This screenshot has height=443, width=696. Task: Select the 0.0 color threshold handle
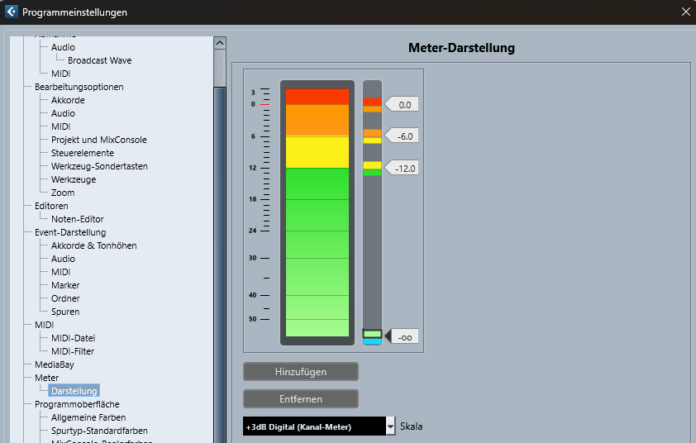click(x=401, y=105)
